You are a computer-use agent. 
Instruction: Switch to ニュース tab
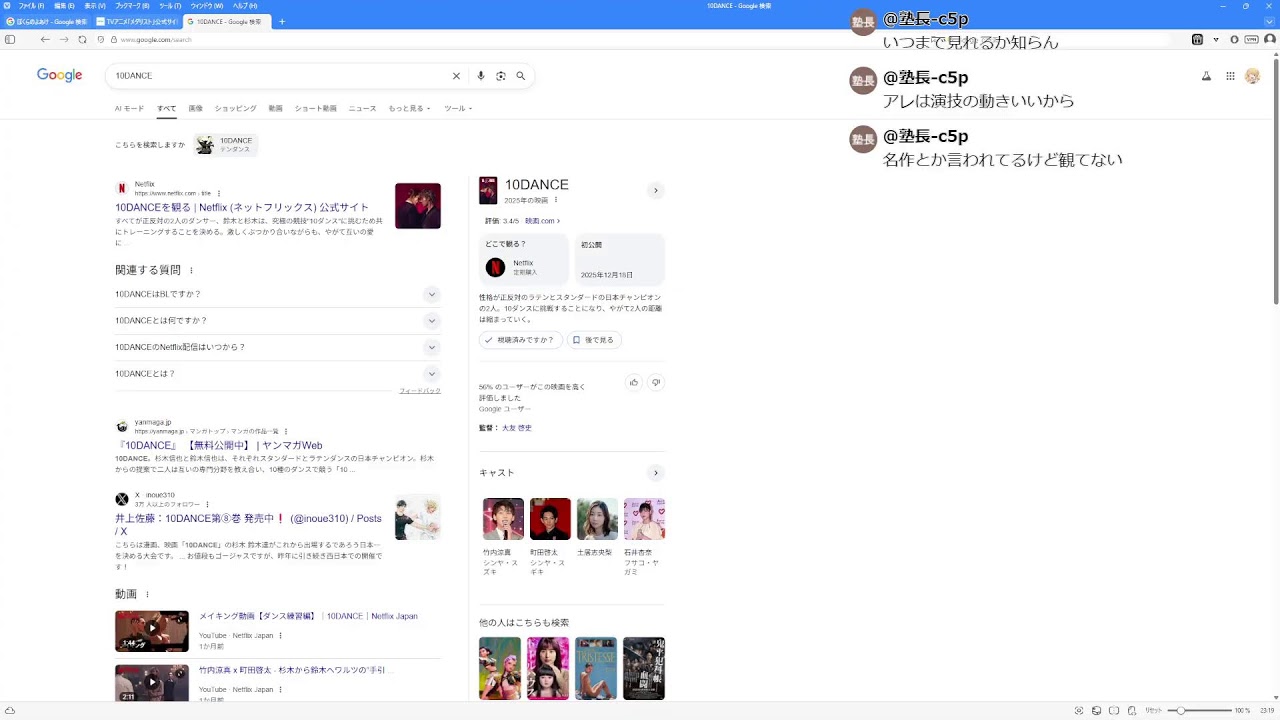pyautogui.click(x=362, y=108)
